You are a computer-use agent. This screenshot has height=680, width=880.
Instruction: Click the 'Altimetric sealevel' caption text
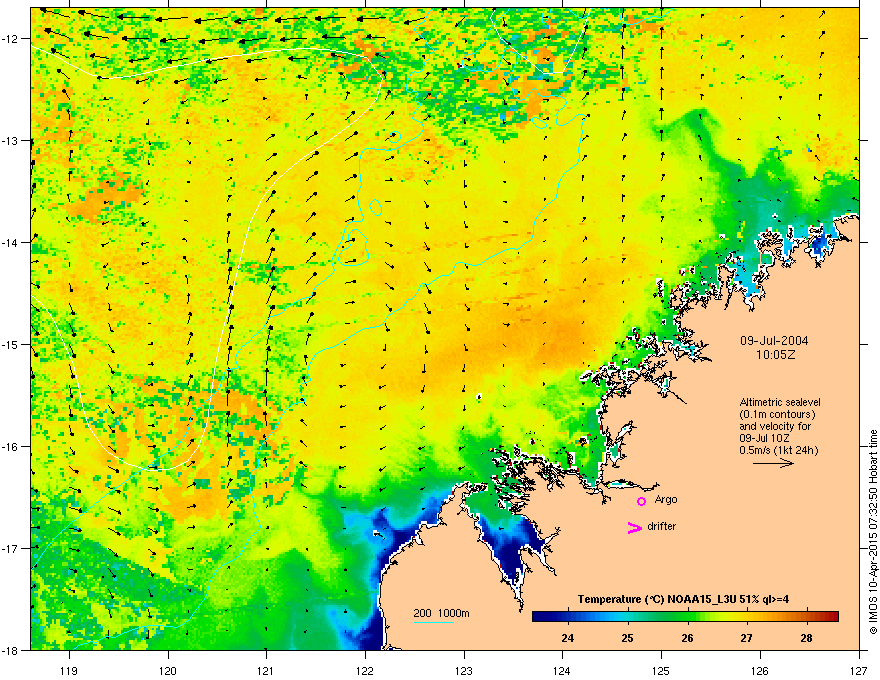[x=780, y=402]
